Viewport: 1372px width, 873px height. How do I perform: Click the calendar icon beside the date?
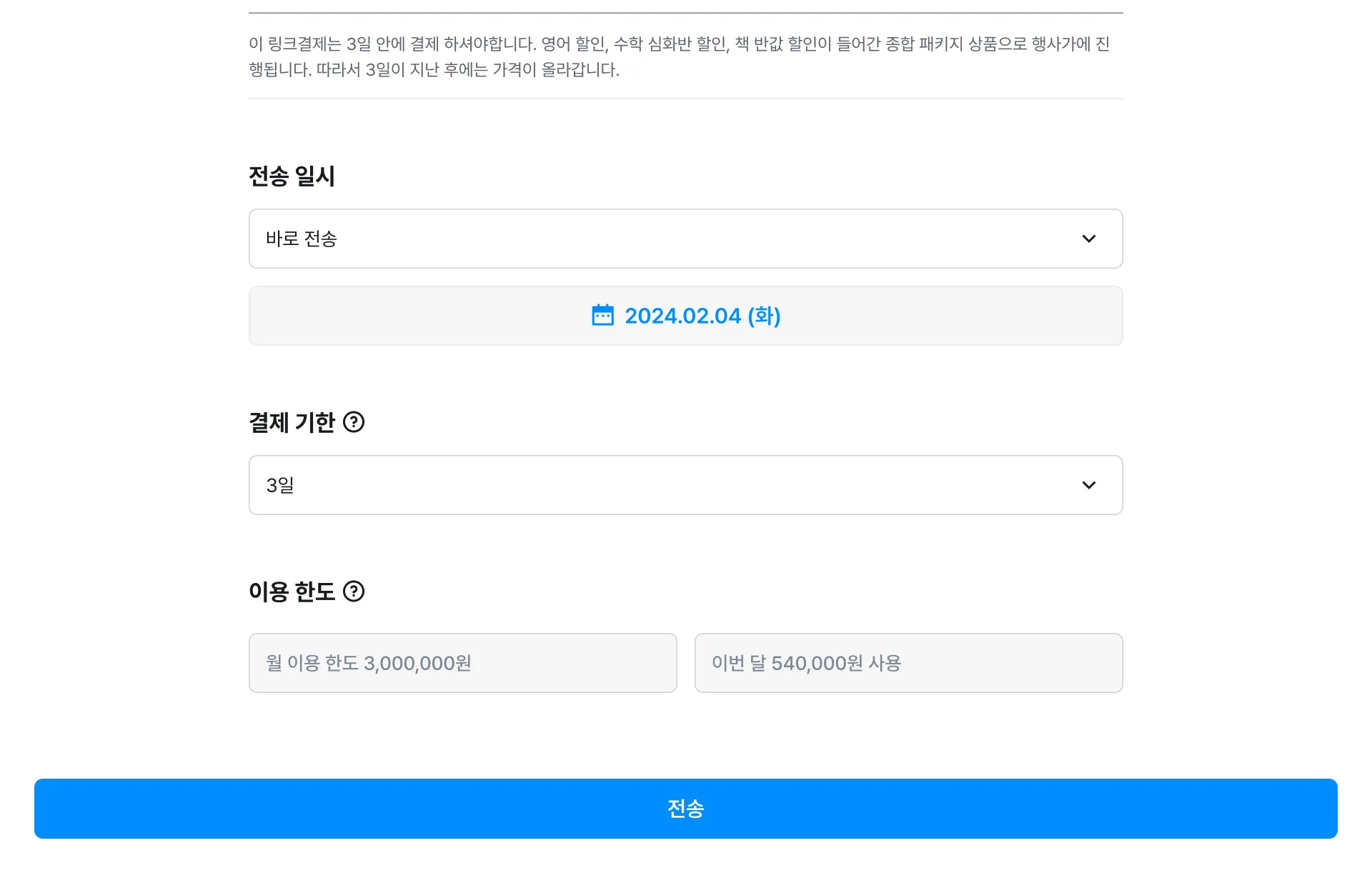(x=602, y=315)
